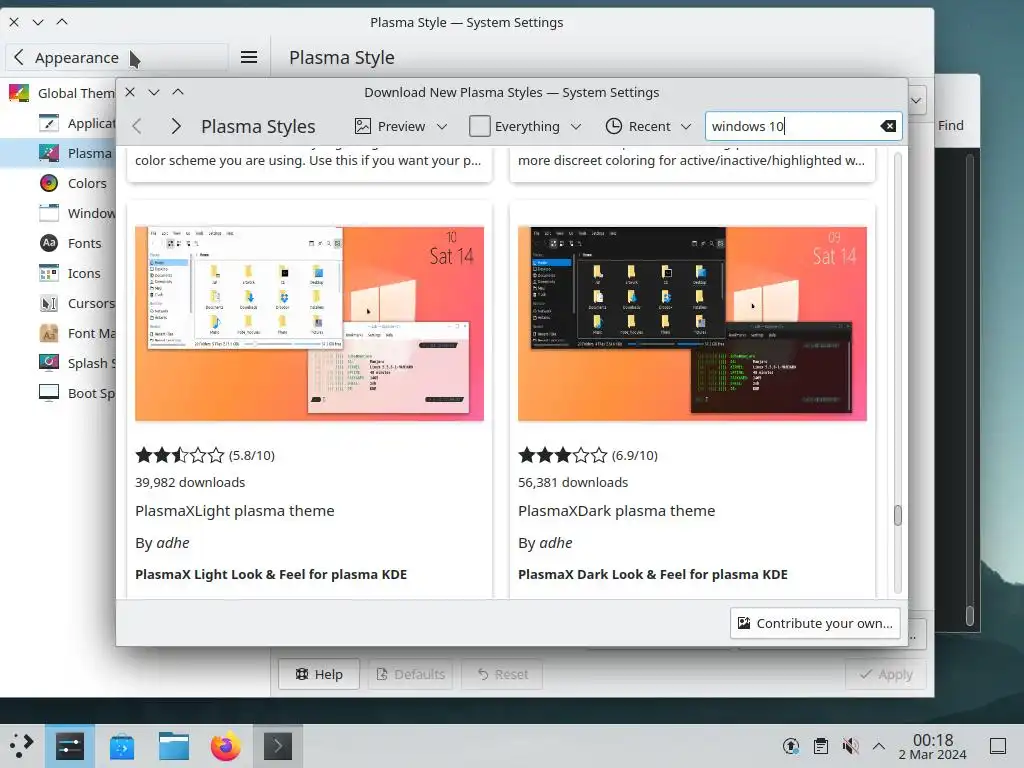The height and width of the screenshot is (768, 1024).
Task: Click author adhe under PlasmaXLight
Action: coord(172,543)
